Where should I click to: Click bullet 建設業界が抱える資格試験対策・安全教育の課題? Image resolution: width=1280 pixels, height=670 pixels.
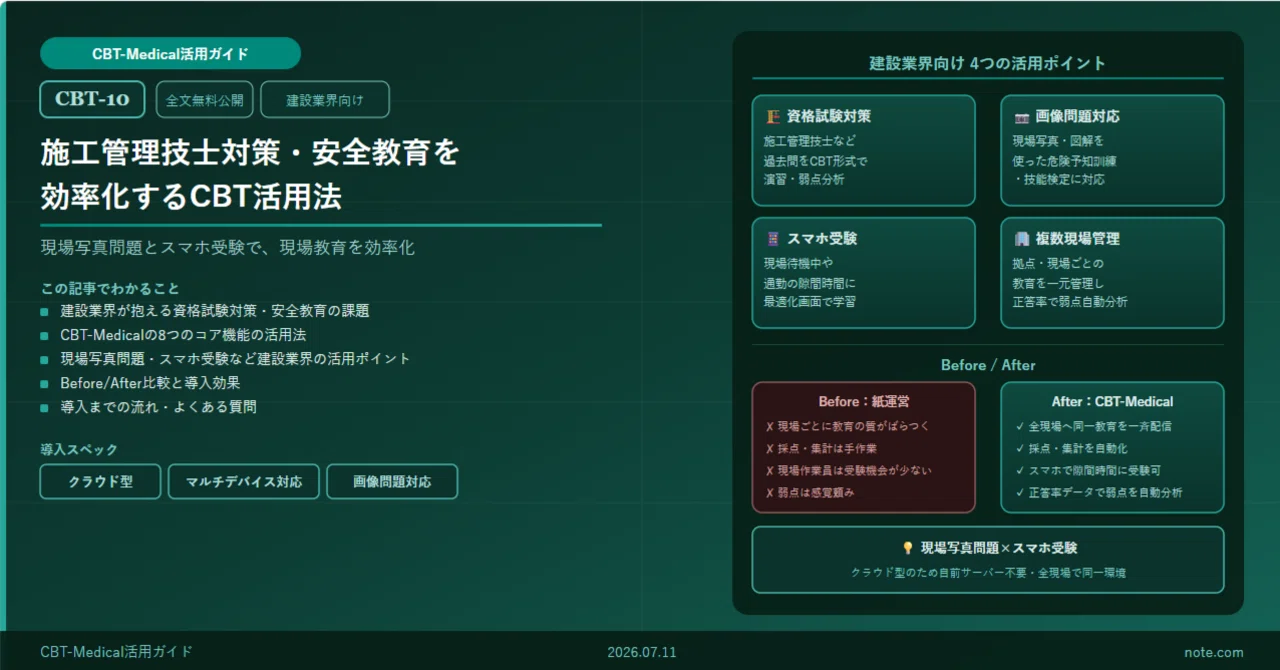pos(215,311)
